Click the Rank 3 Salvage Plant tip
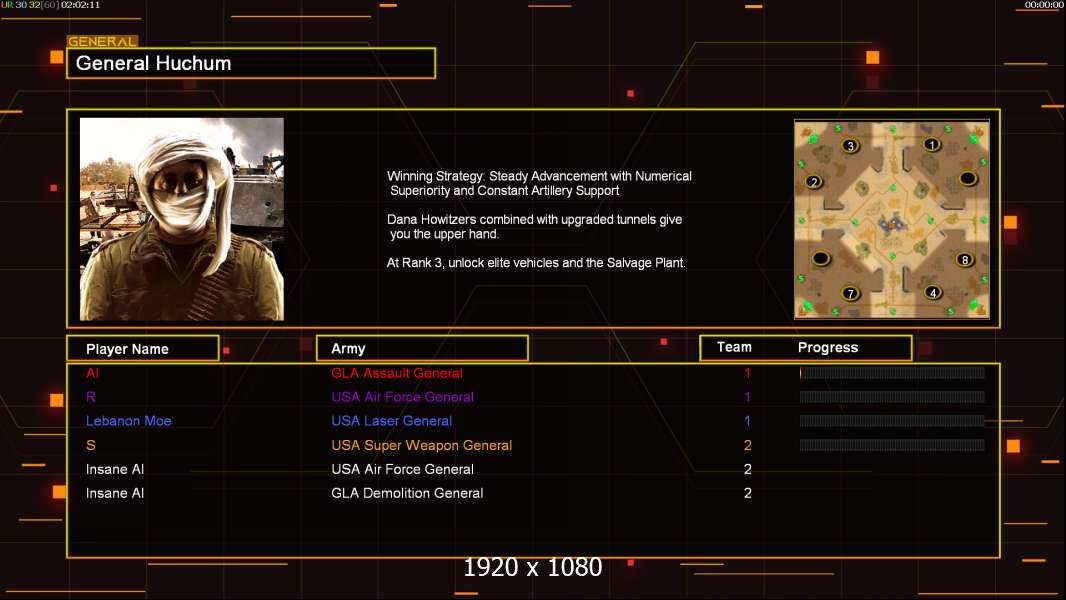Viewport: 1066px width, 600px height. (536, 263)
